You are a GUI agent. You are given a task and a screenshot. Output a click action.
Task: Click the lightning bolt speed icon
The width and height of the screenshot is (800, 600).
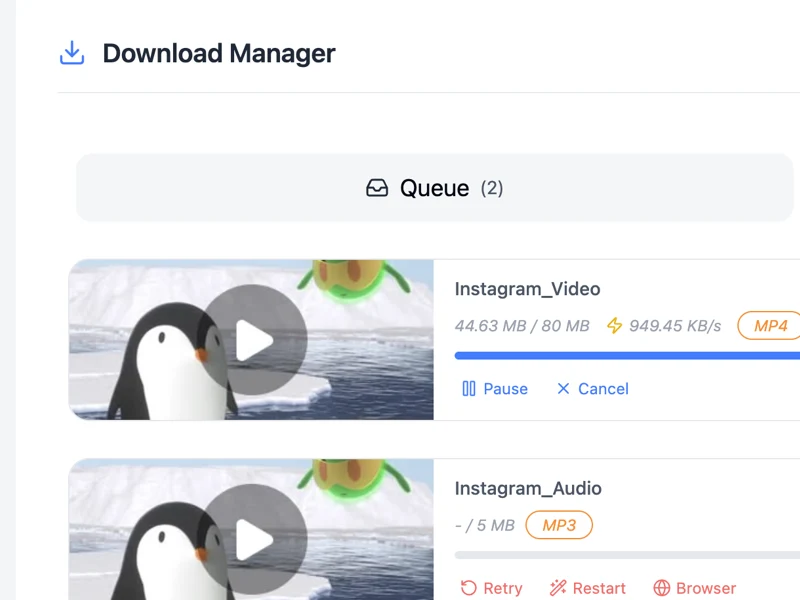pyautogui.click(x=614, y=326)
